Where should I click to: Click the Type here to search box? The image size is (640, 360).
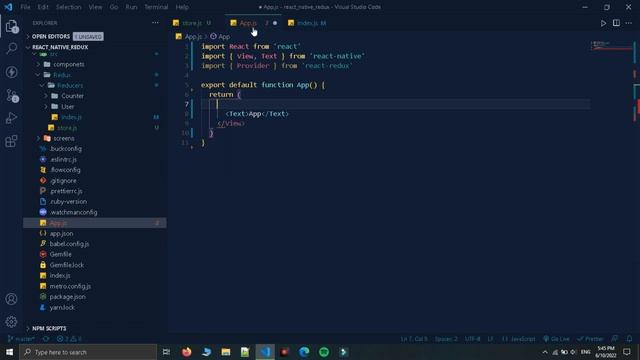pos(88,352)
